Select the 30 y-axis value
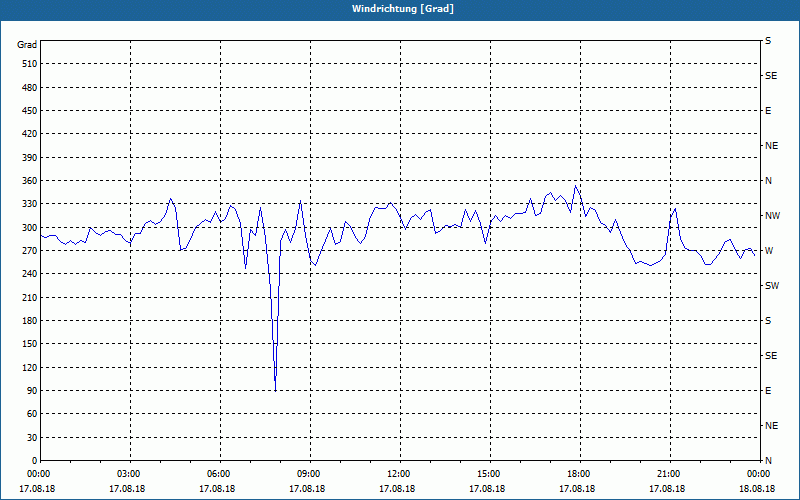Screen dimensions: 800x500 click(x=32, y=438)
